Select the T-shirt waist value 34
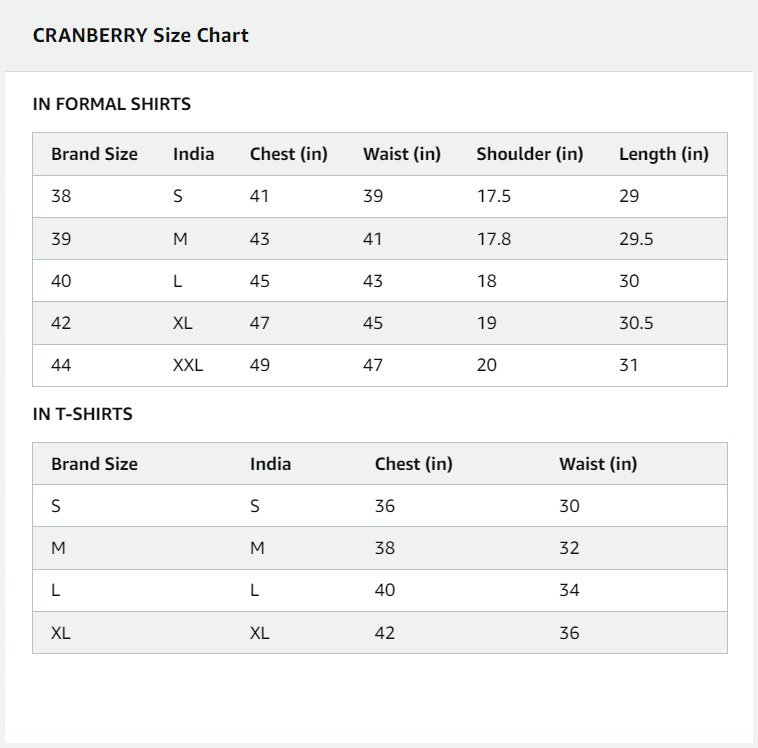This screenshot has width=758, height=748. point(569,590)
